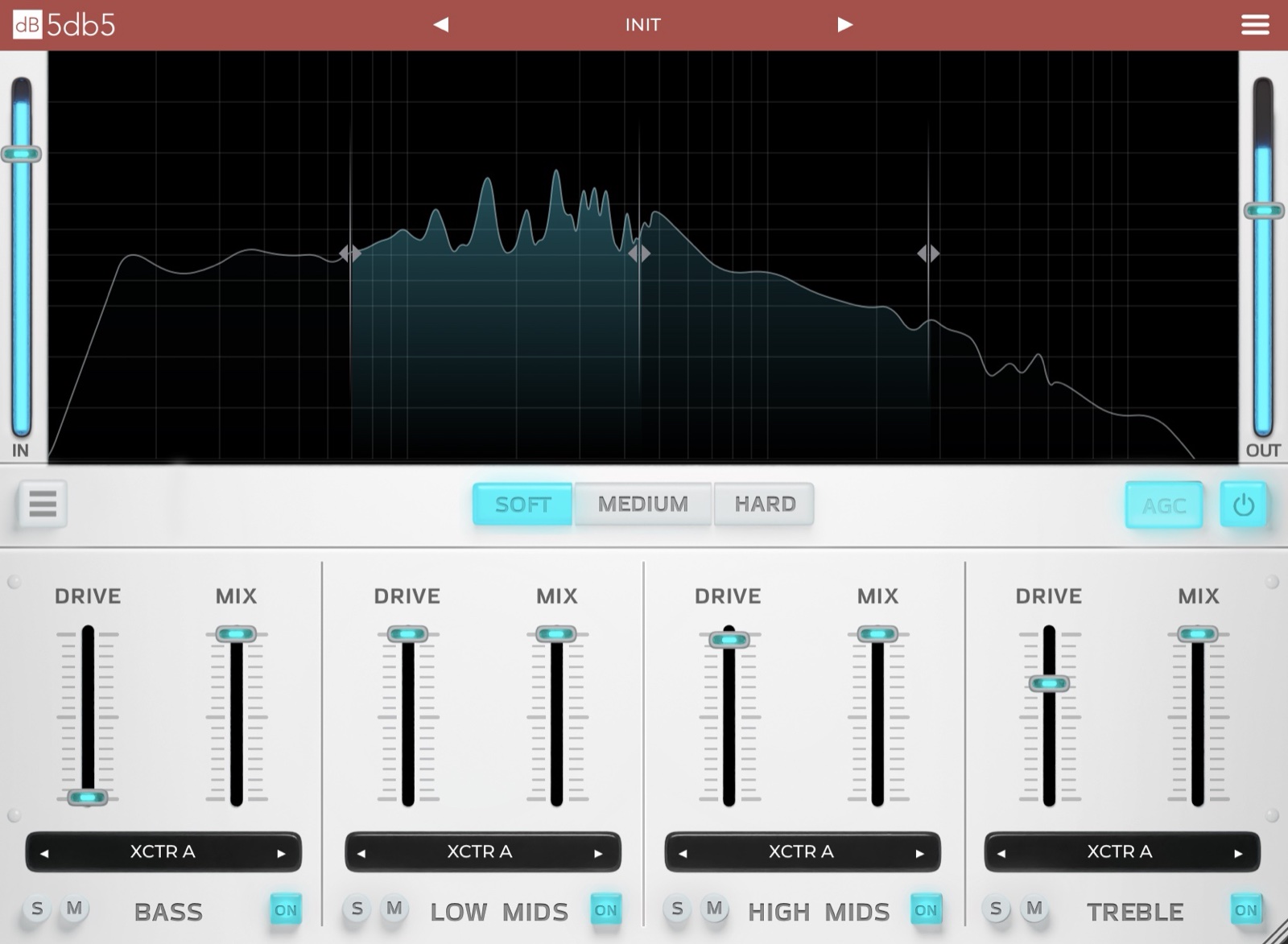Mute the TREBLE band
This screenshot has height=944, width=1288.
[1034, 909]
